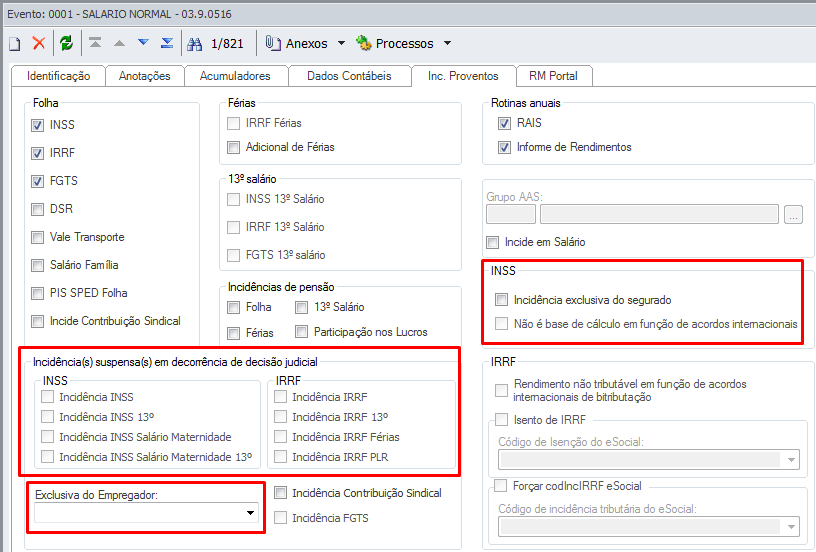Click the binoculars search icon

pos(195,44)
